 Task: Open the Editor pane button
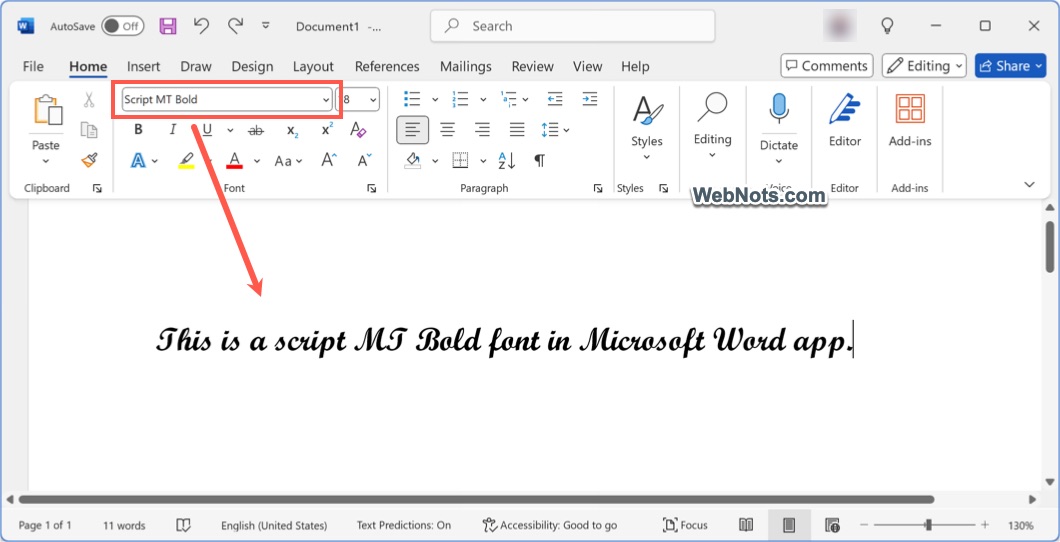point(845,120)
